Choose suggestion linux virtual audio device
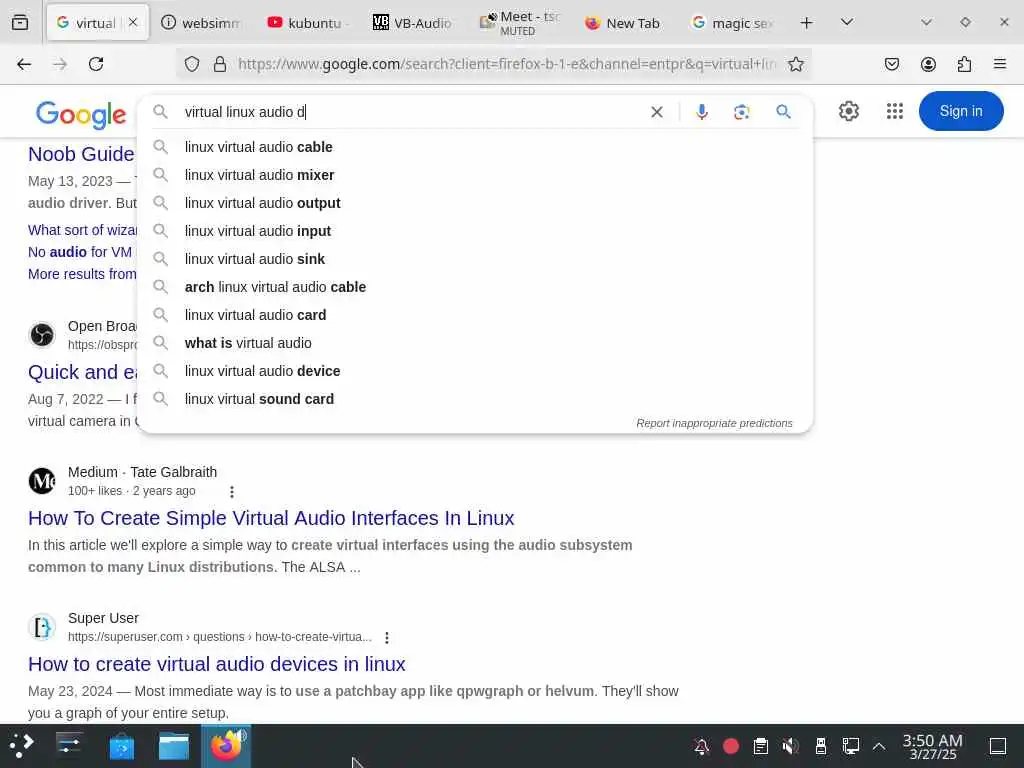Image resolution: width=1024 pixels, height=768 pixels. click(x=475, y=371)
